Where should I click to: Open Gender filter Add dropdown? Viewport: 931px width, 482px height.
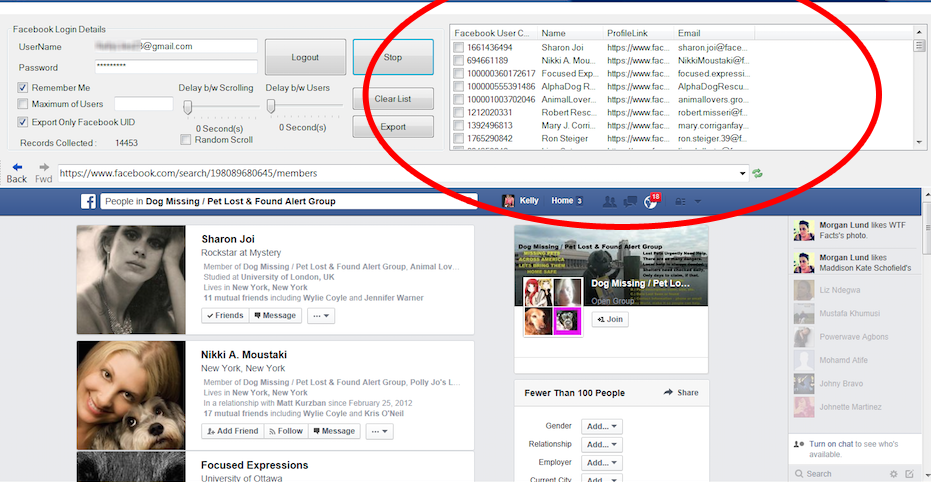[601, 426]
